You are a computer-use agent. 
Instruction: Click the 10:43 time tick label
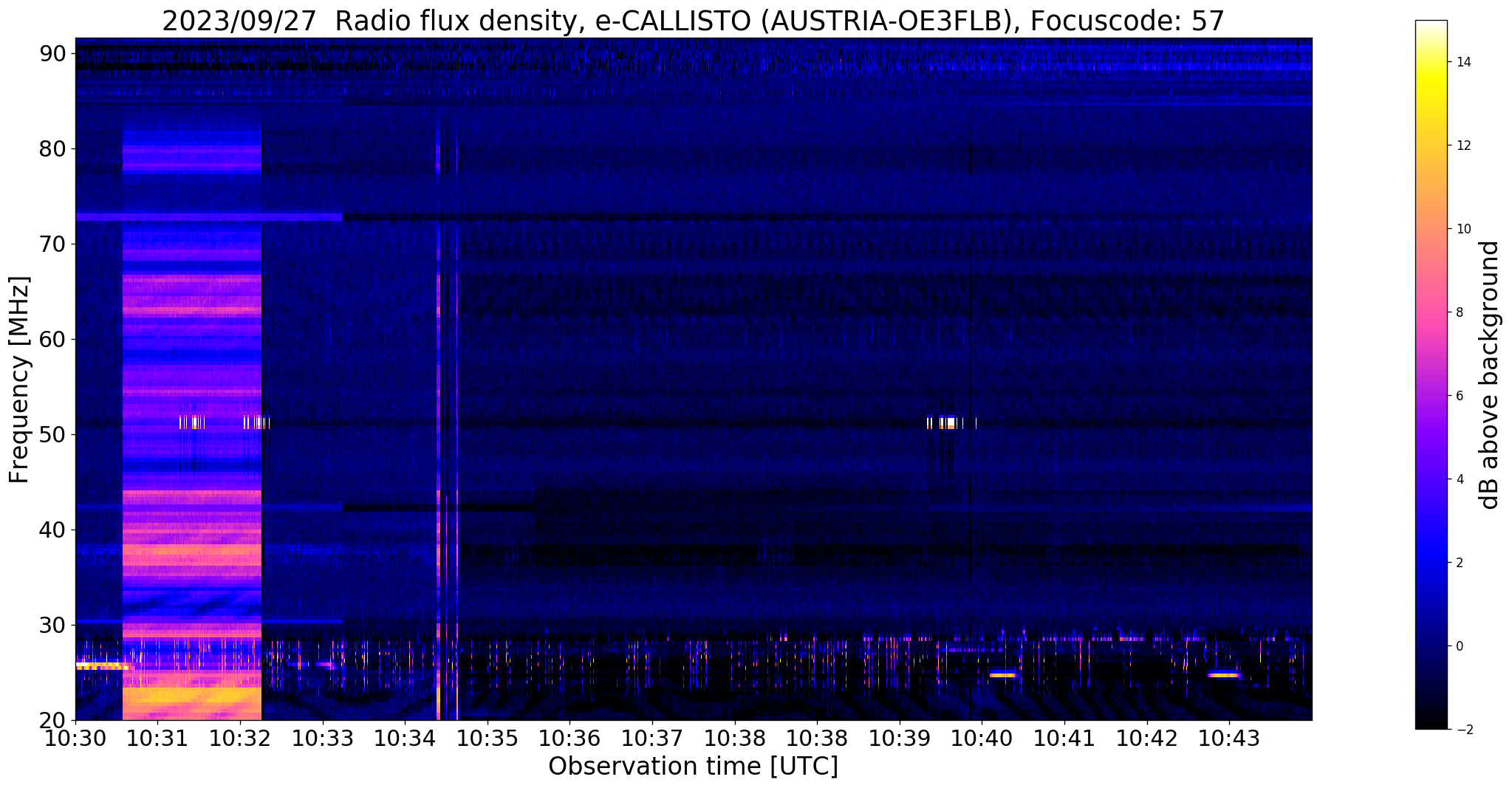1229,739
